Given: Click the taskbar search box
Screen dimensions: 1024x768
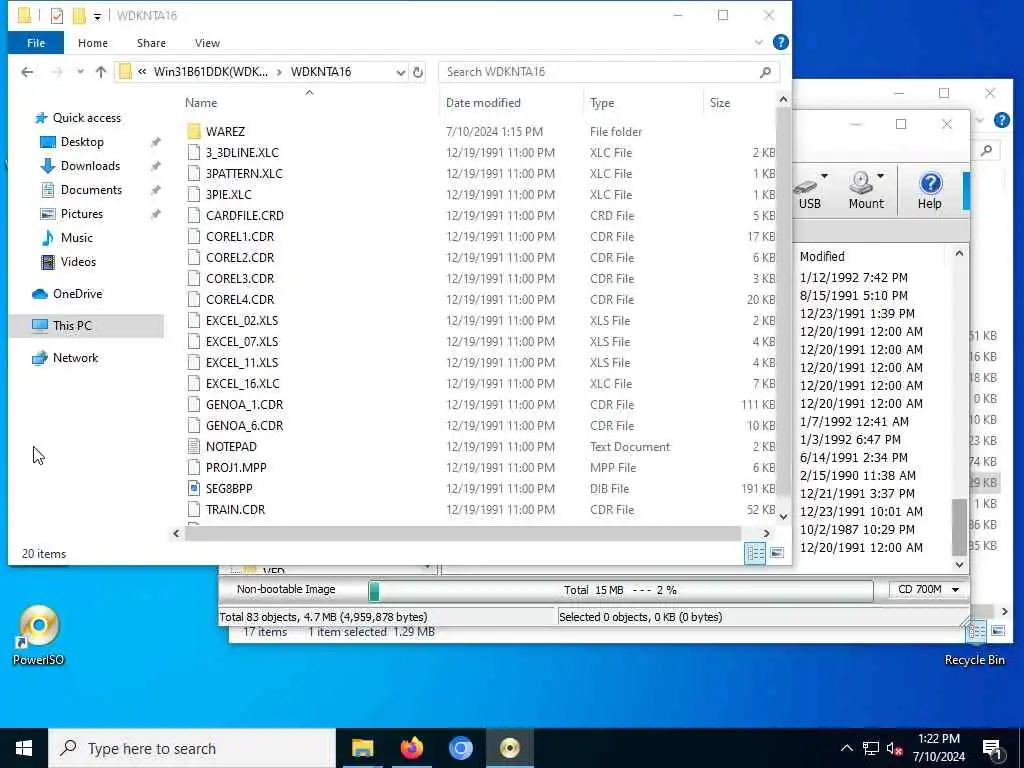Looking at the screenshot, I should (192, 748).
